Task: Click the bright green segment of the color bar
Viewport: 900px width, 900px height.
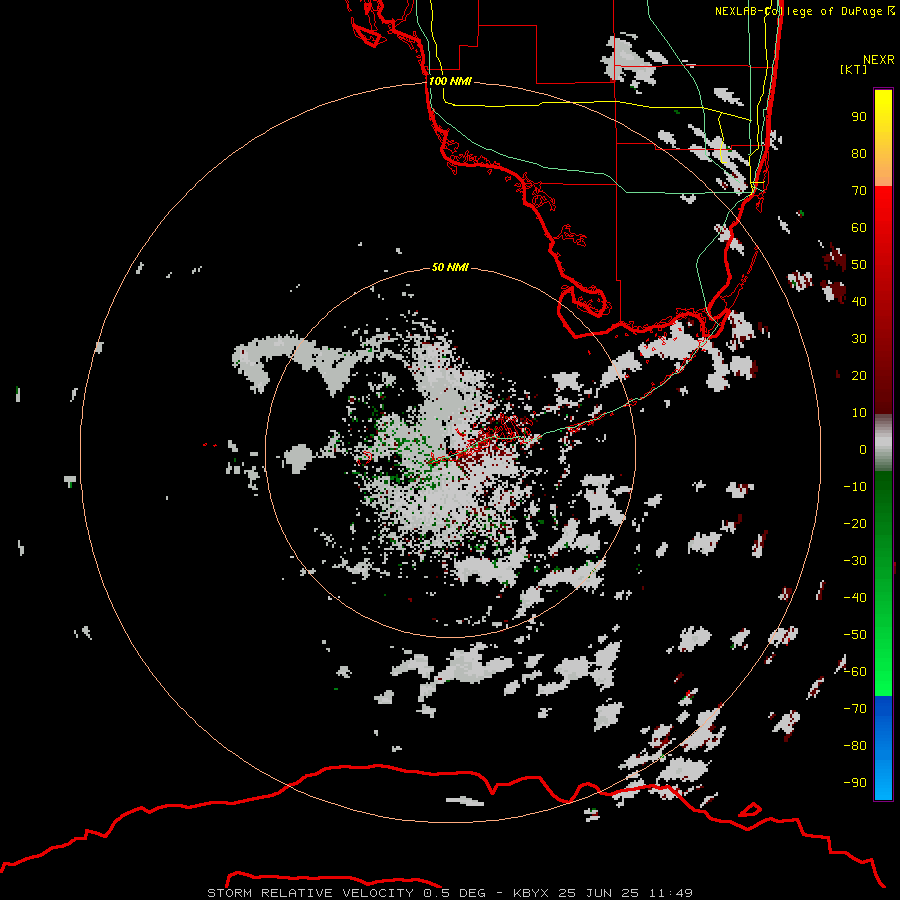Action: (883, 584)
